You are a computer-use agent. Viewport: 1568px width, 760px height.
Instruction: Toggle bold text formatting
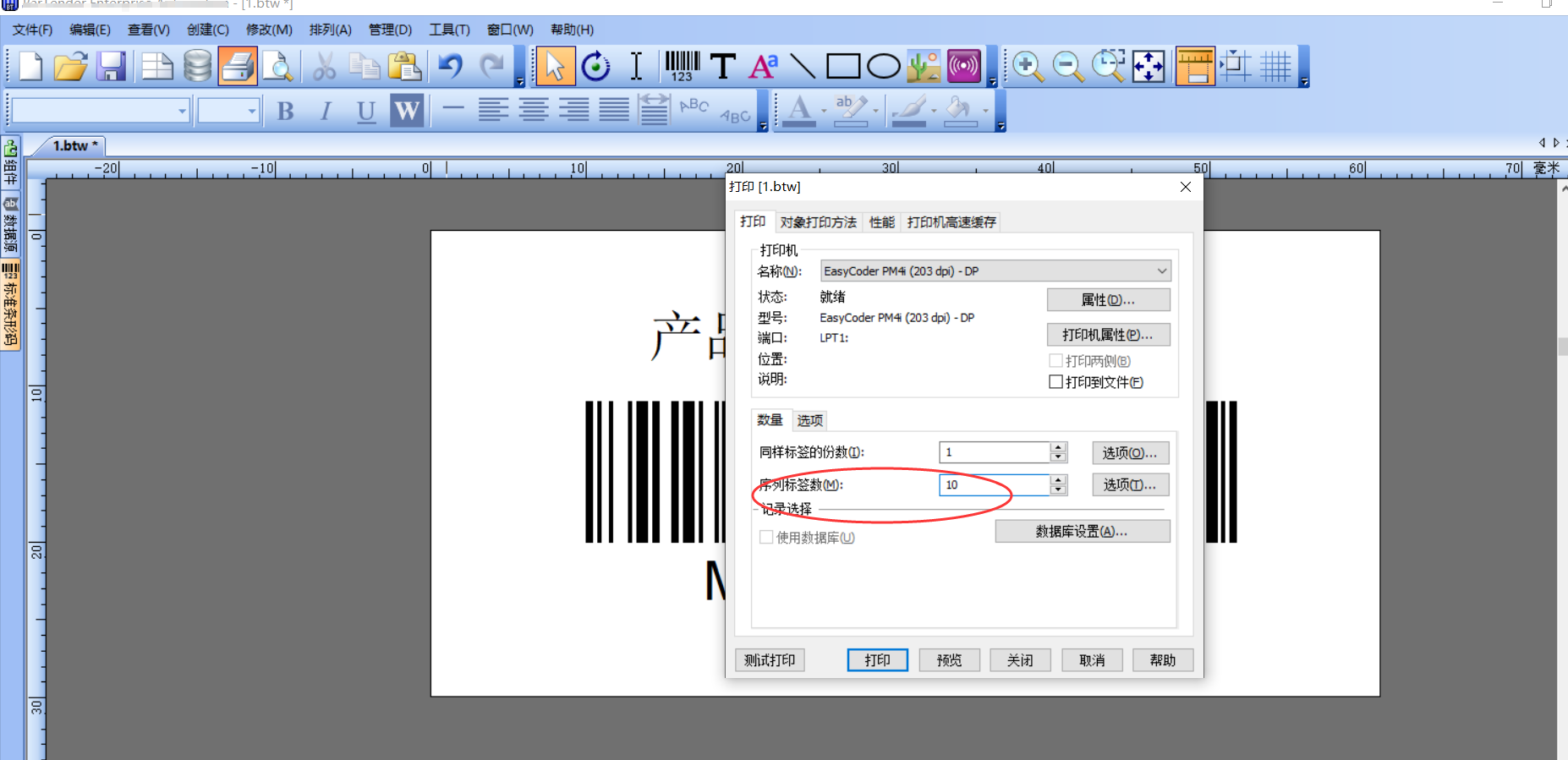(286, 111)
